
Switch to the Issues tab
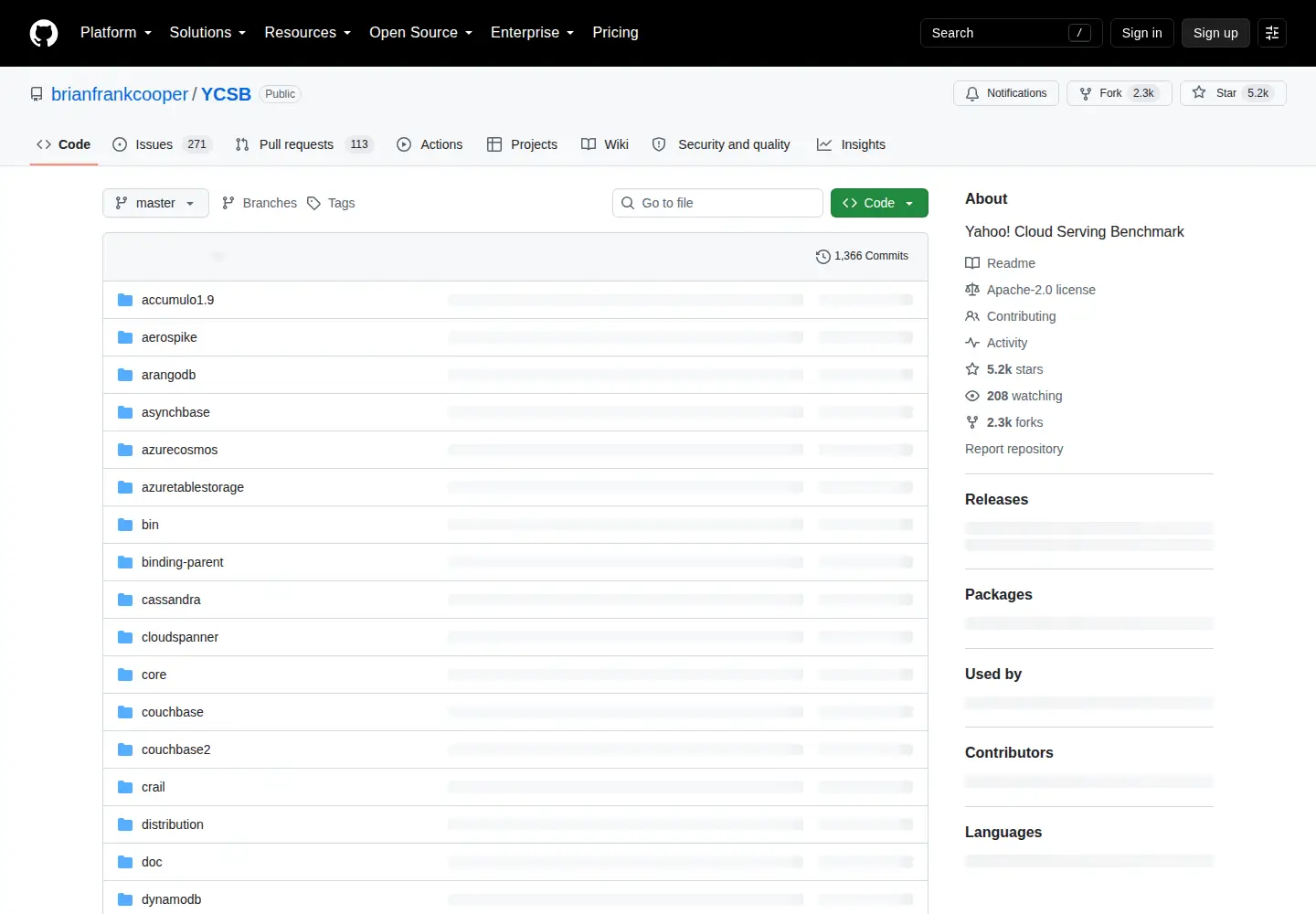tap(162, 144)
